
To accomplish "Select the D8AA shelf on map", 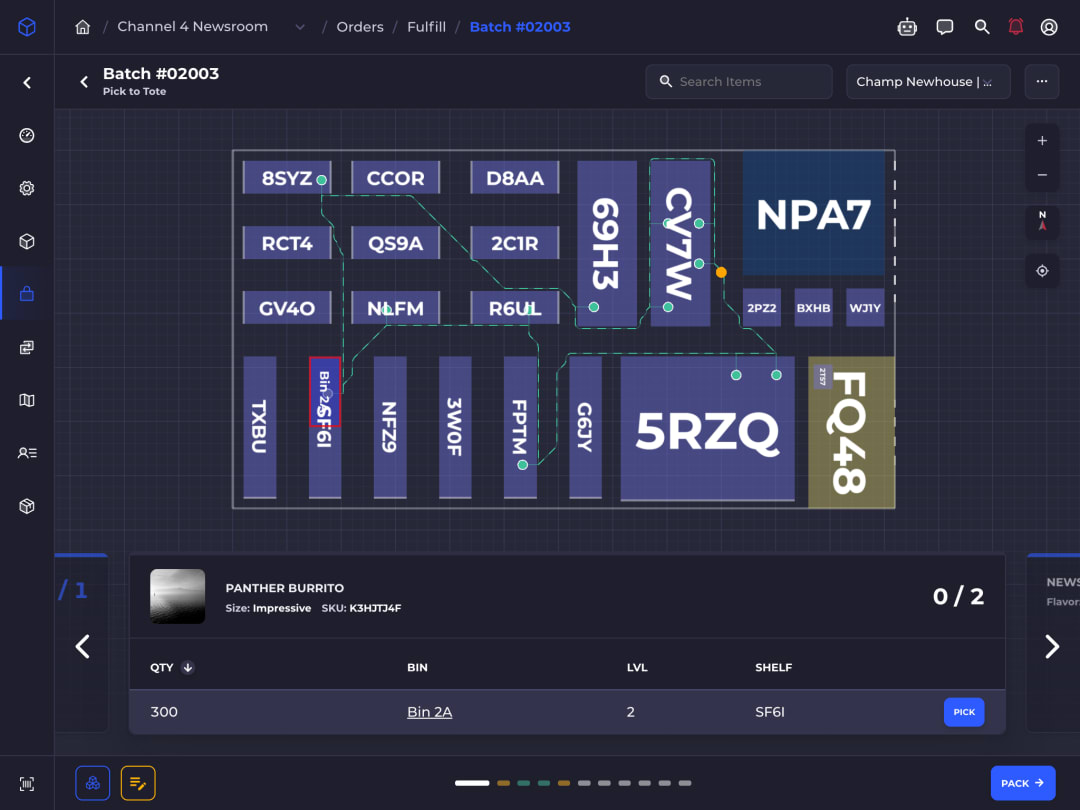I will point(515,178).
